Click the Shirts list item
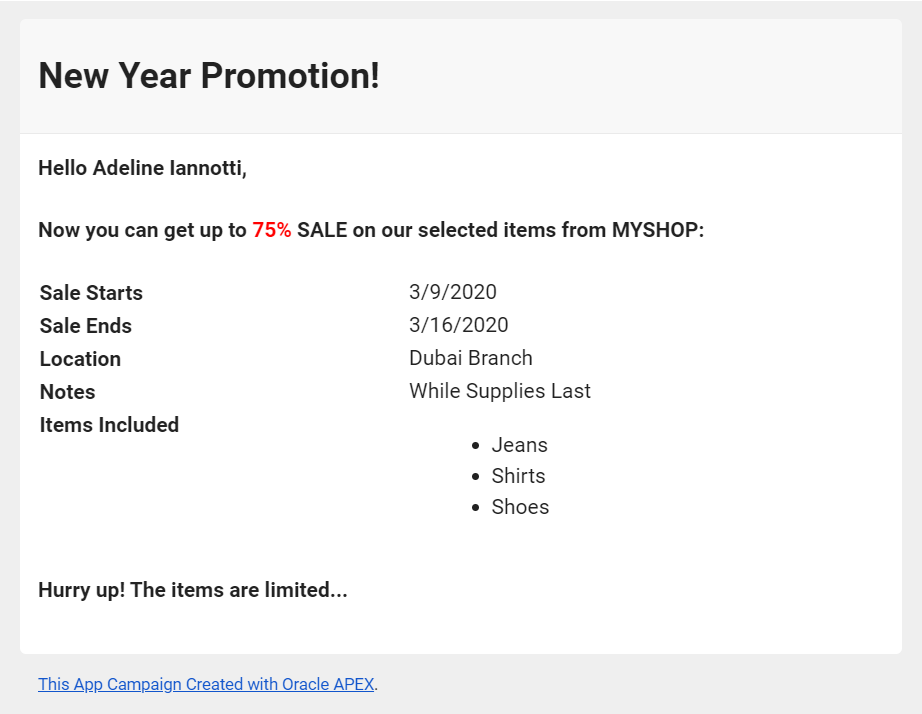 (519, 476)
